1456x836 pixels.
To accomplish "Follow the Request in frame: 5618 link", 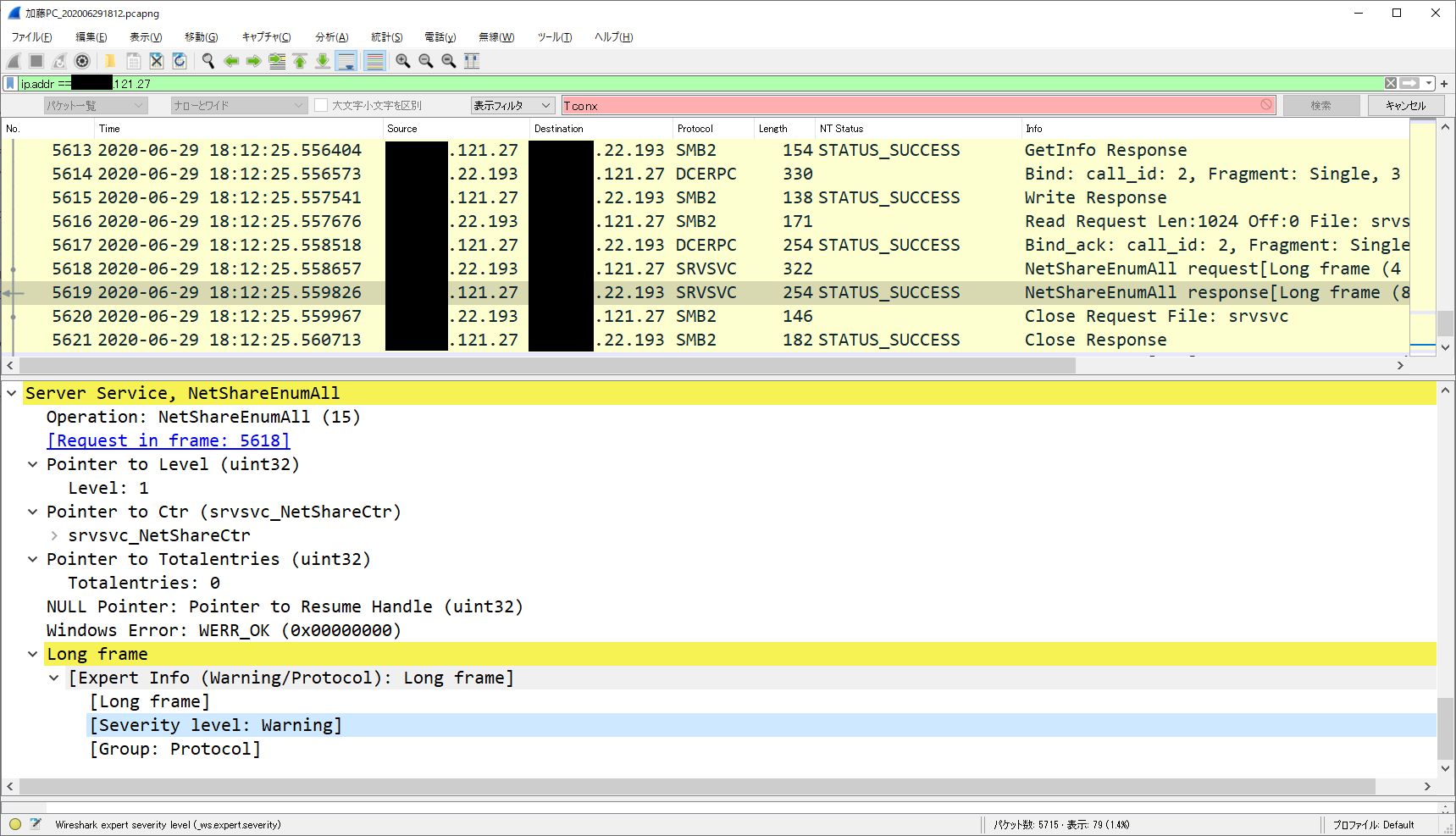I will pos(169,440).
